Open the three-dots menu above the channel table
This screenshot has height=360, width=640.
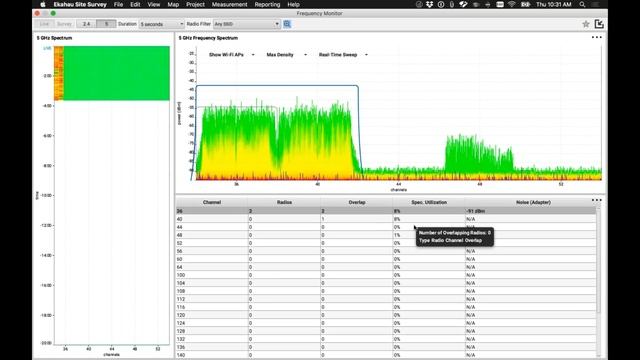[x=596, y=200]
